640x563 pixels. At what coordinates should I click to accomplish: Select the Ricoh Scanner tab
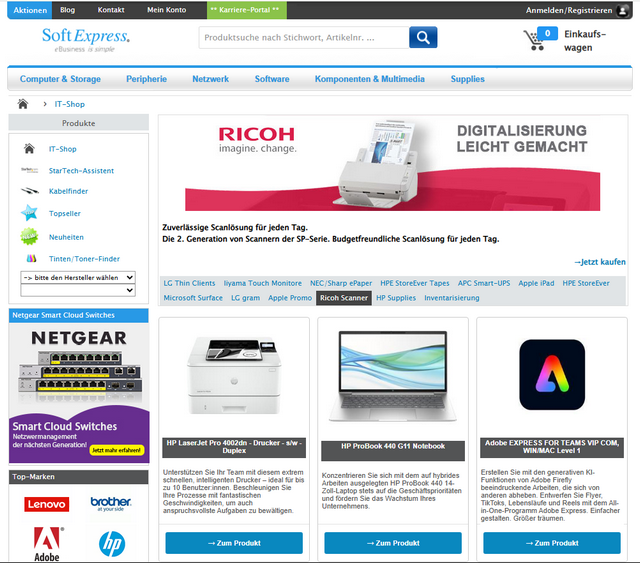[344, 298]
